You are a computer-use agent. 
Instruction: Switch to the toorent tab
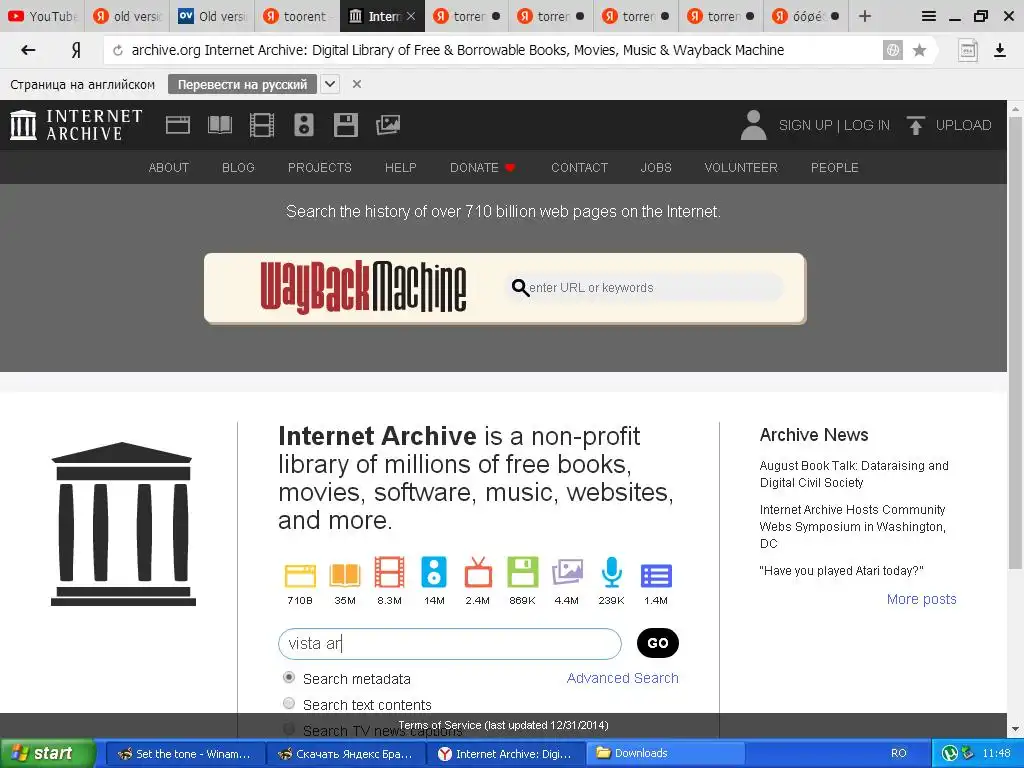coord(296,16)
